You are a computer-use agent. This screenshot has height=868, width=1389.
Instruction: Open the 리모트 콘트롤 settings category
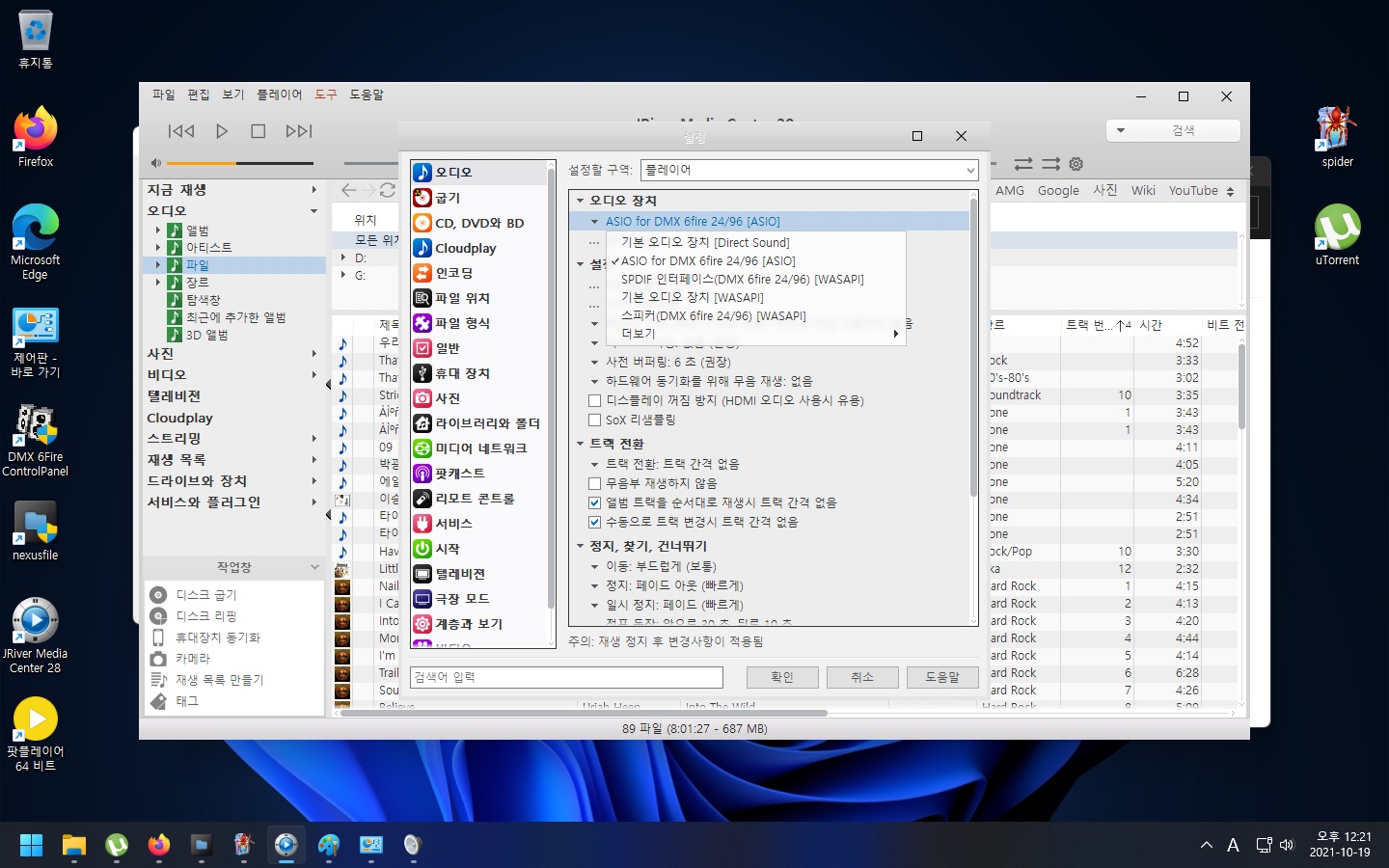[x=478, y=499]
